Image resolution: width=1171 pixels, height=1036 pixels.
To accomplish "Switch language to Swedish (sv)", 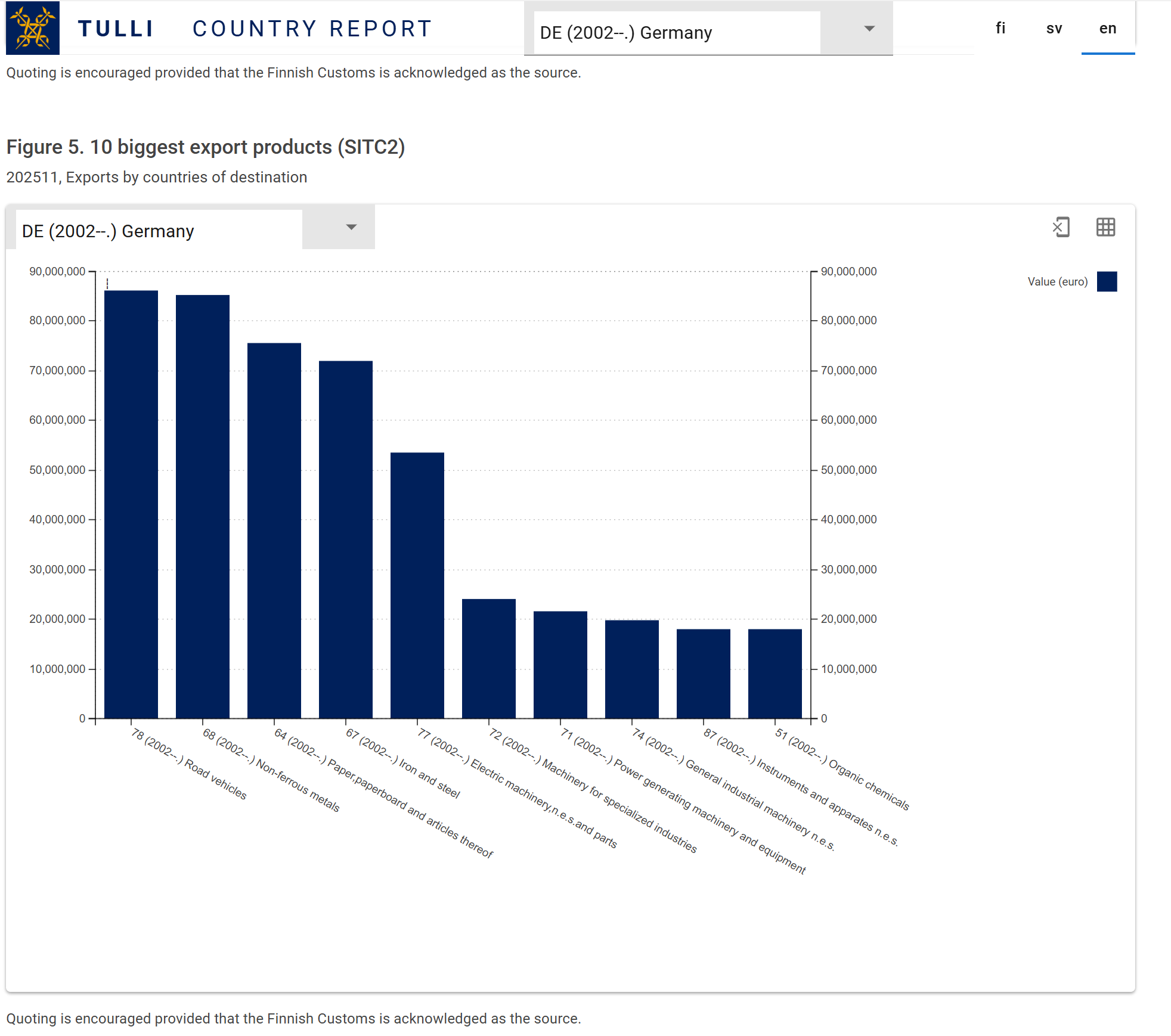I will coord(1054,28).
